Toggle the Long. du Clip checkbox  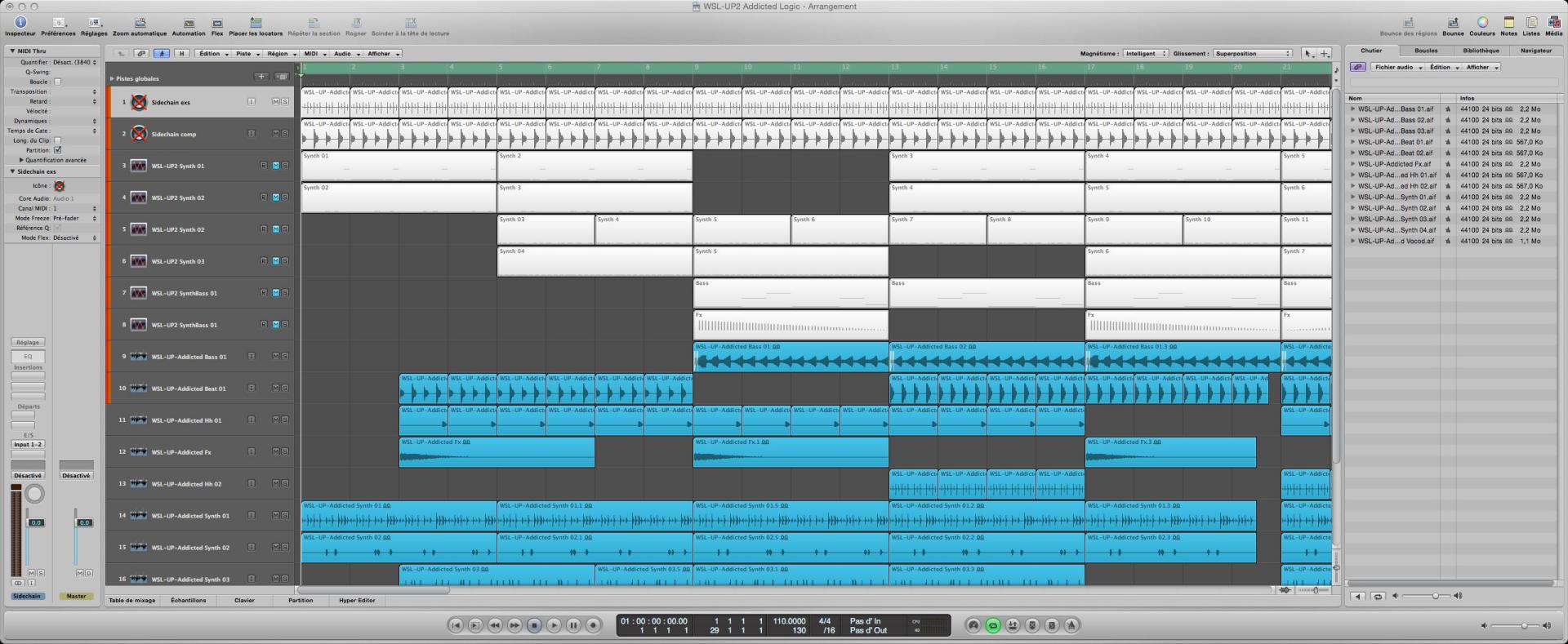point(57,140)
